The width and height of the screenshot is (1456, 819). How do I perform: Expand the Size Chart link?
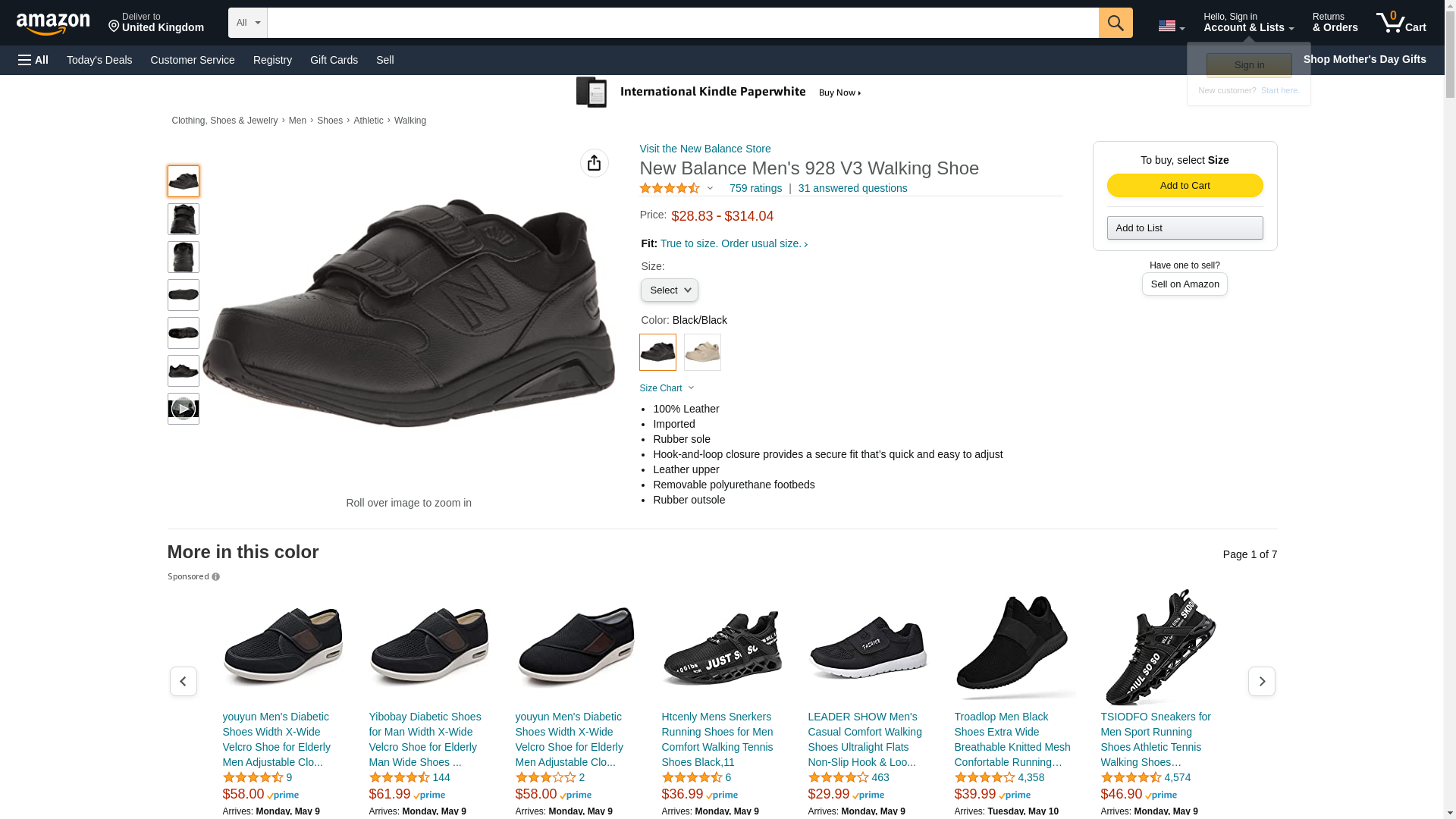click(667, 388)
